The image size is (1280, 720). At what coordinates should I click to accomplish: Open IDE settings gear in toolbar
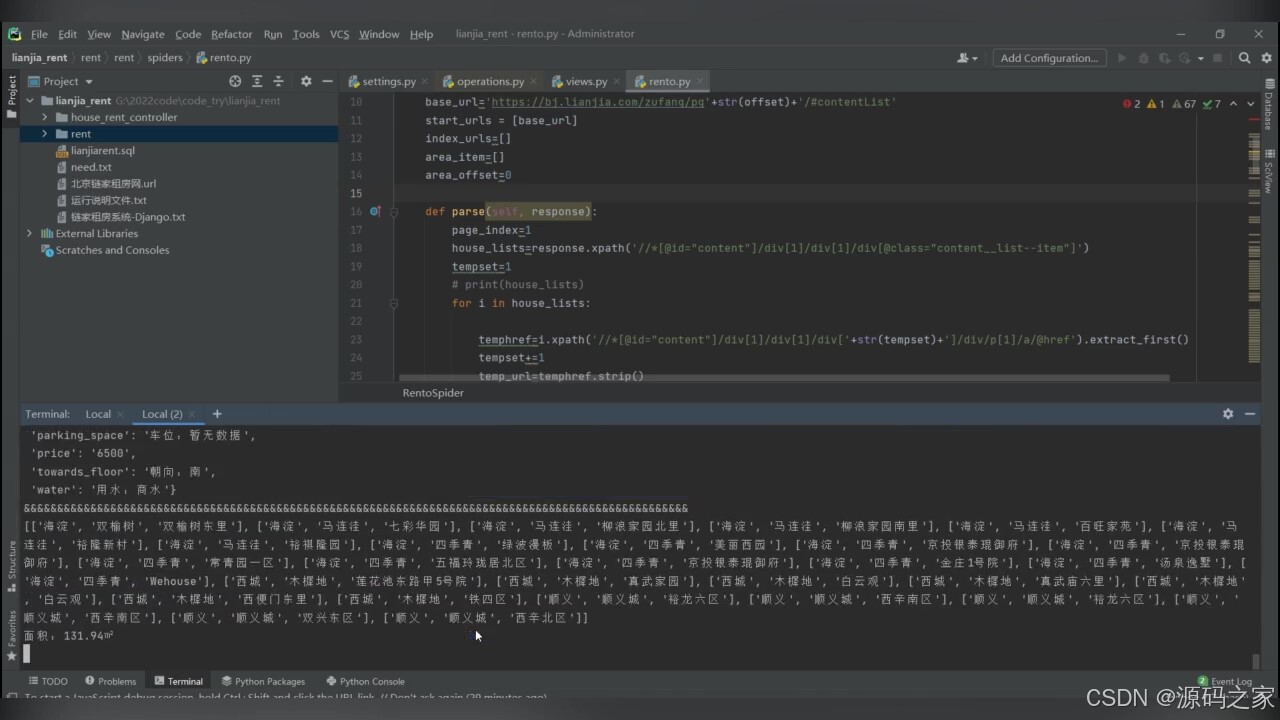tap(1267, 58)
